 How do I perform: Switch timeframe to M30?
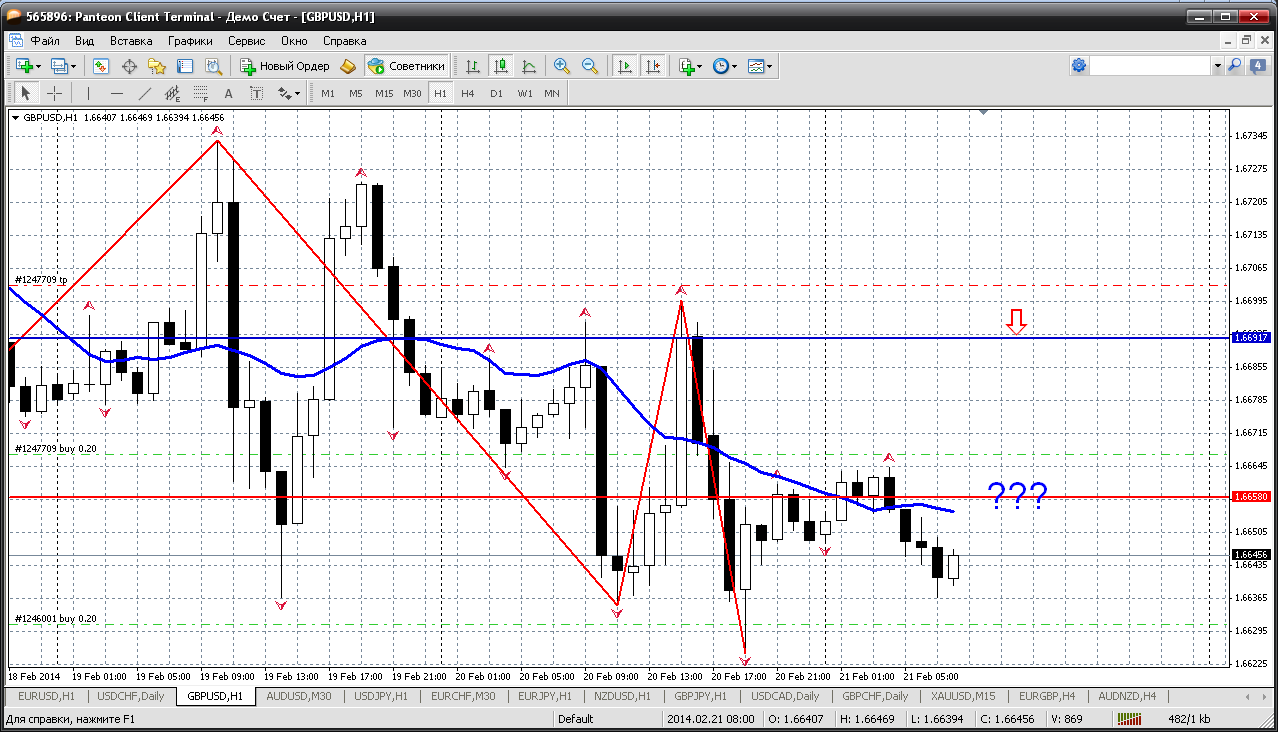tap(412, 93)
